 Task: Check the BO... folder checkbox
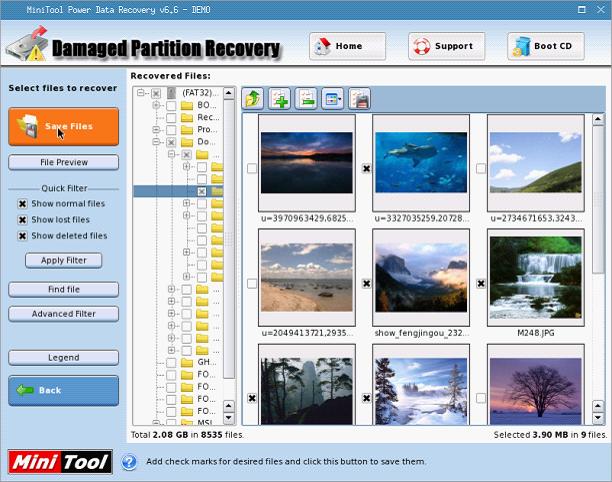(171, 105)
